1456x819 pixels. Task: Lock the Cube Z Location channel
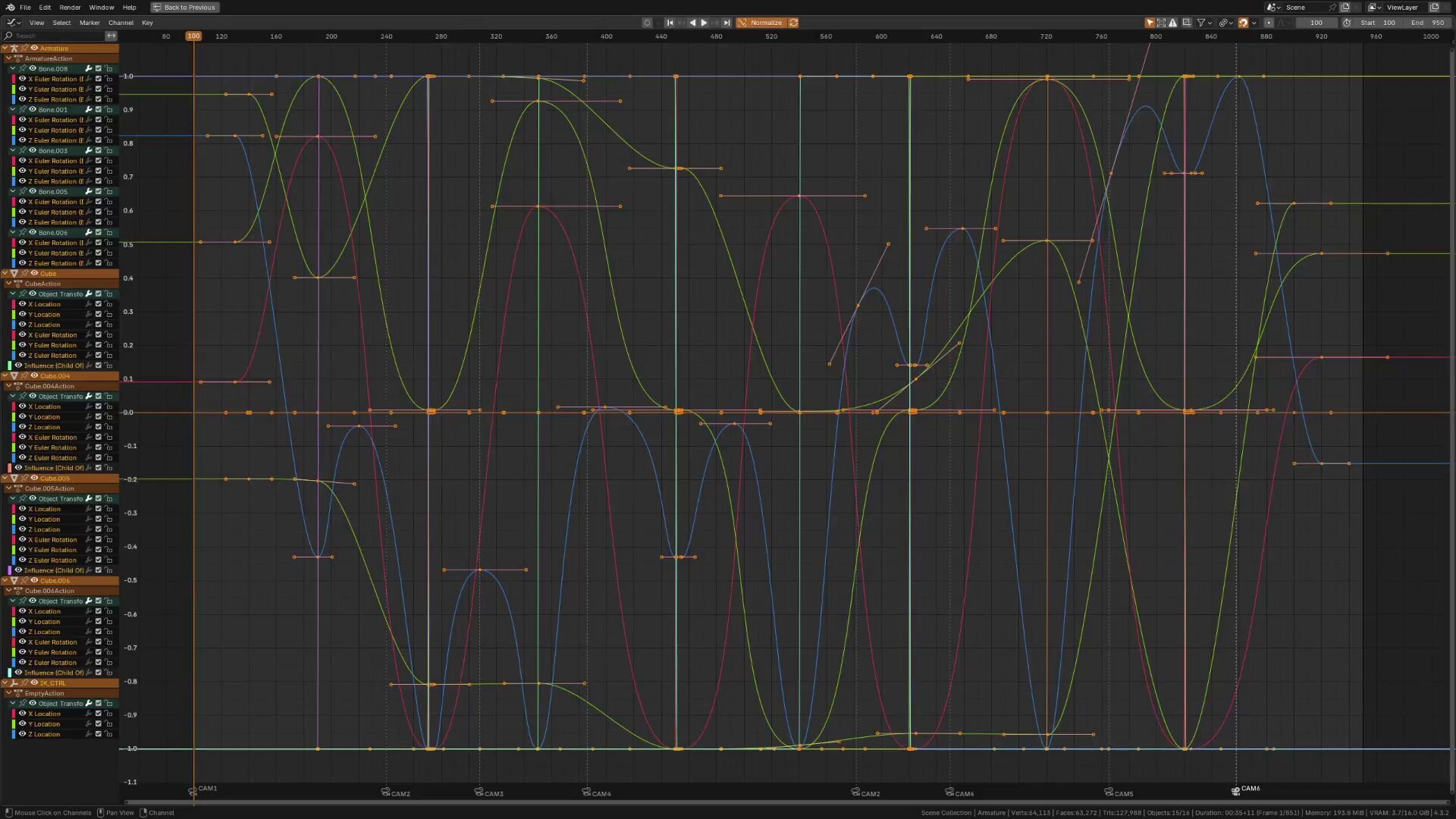coord(108,325)
